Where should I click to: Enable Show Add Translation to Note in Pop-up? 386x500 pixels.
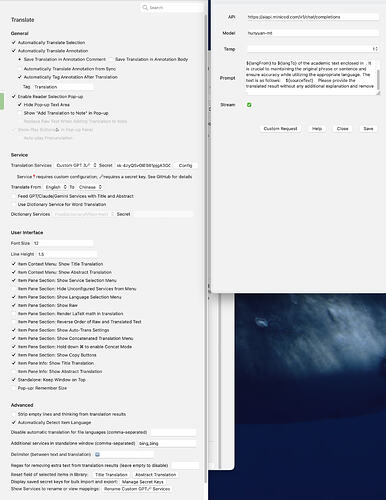tap(20, 113)
